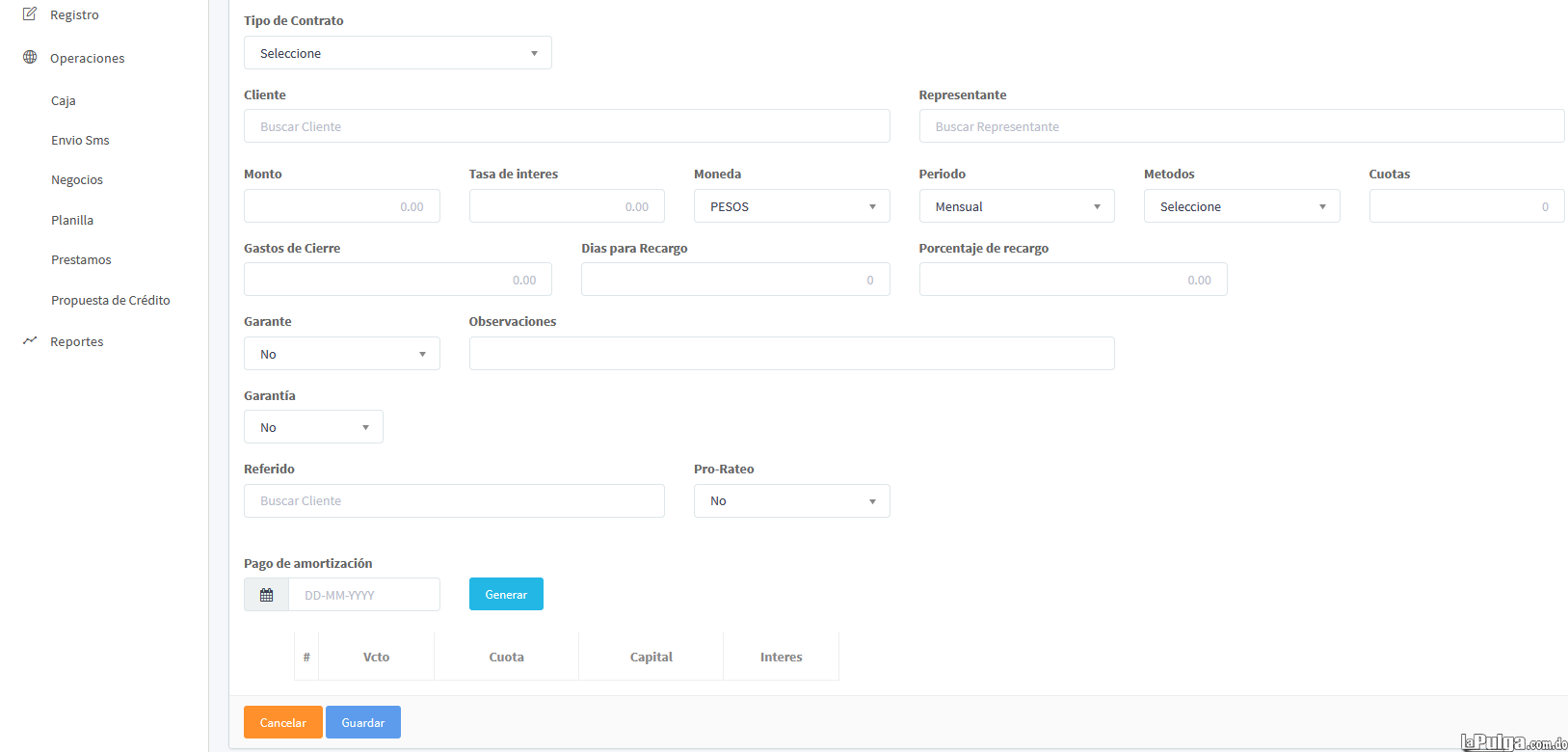Click the orange Cancelar button
1568x752 pixels.
pos(283,722)
